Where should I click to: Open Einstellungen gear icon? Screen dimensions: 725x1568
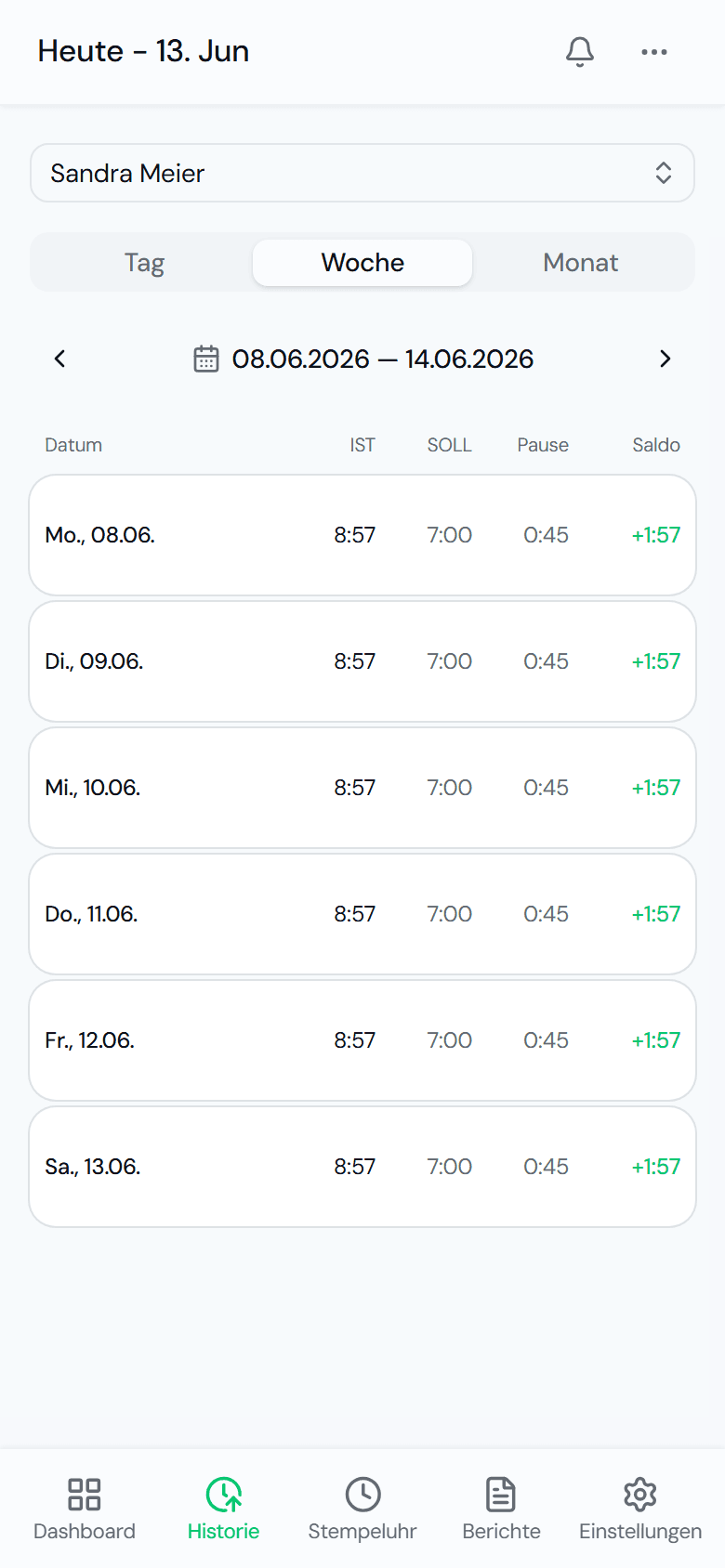click(x=640, y=1495)
